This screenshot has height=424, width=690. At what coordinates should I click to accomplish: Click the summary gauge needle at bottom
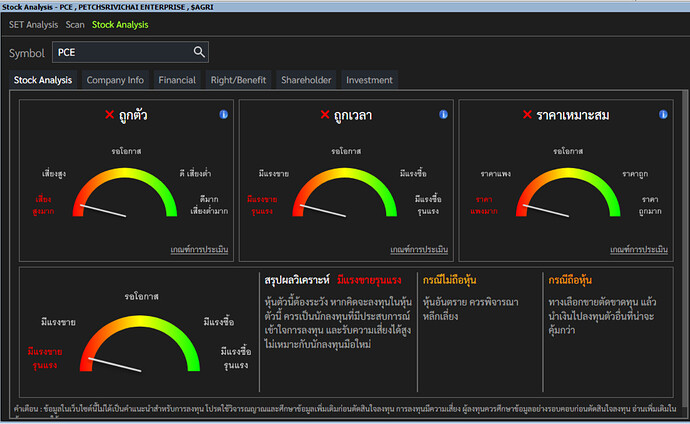tap(114, 365)
